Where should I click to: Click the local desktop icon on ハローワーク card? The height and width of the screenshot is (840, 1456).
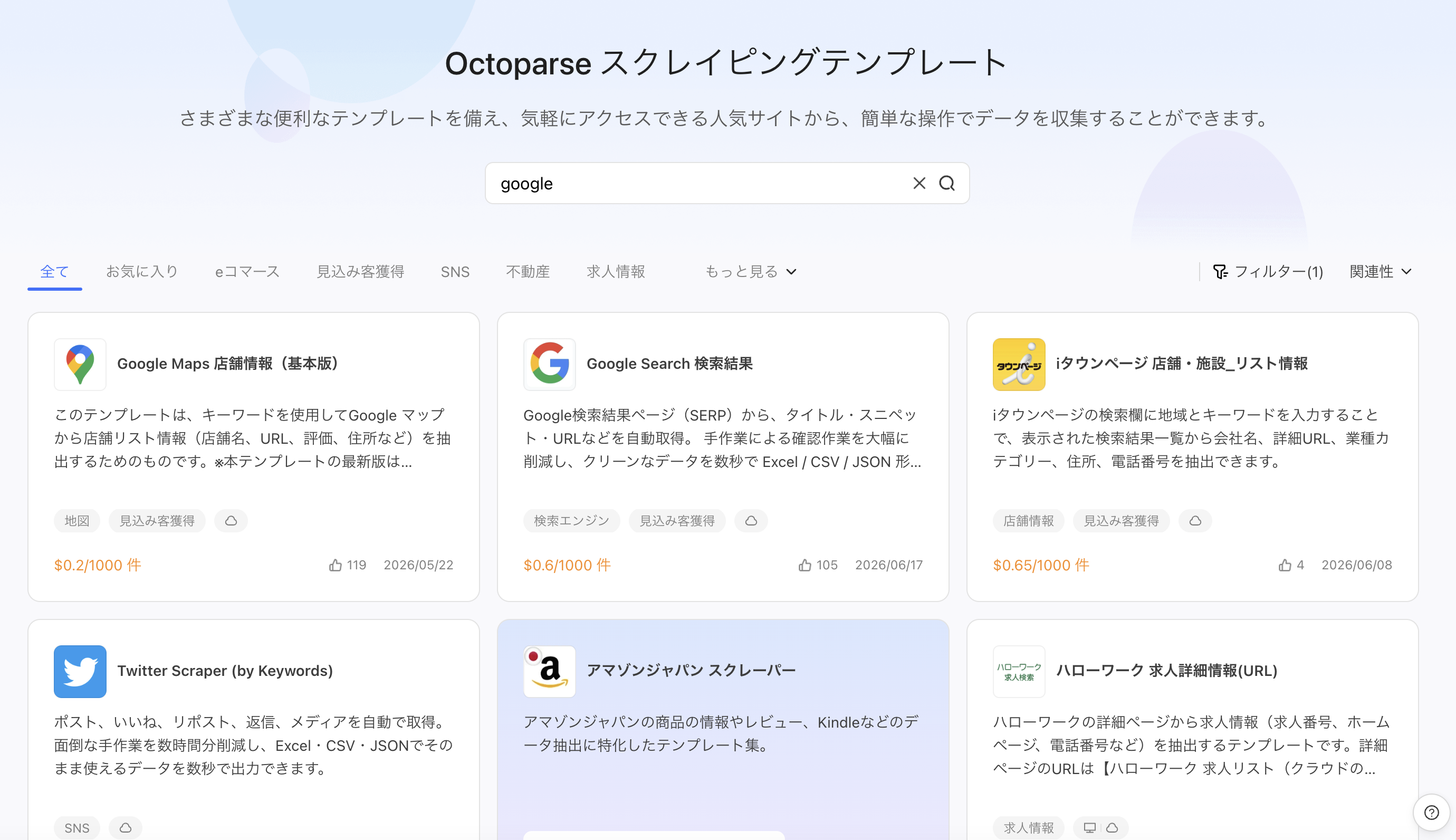(1089, 828)
